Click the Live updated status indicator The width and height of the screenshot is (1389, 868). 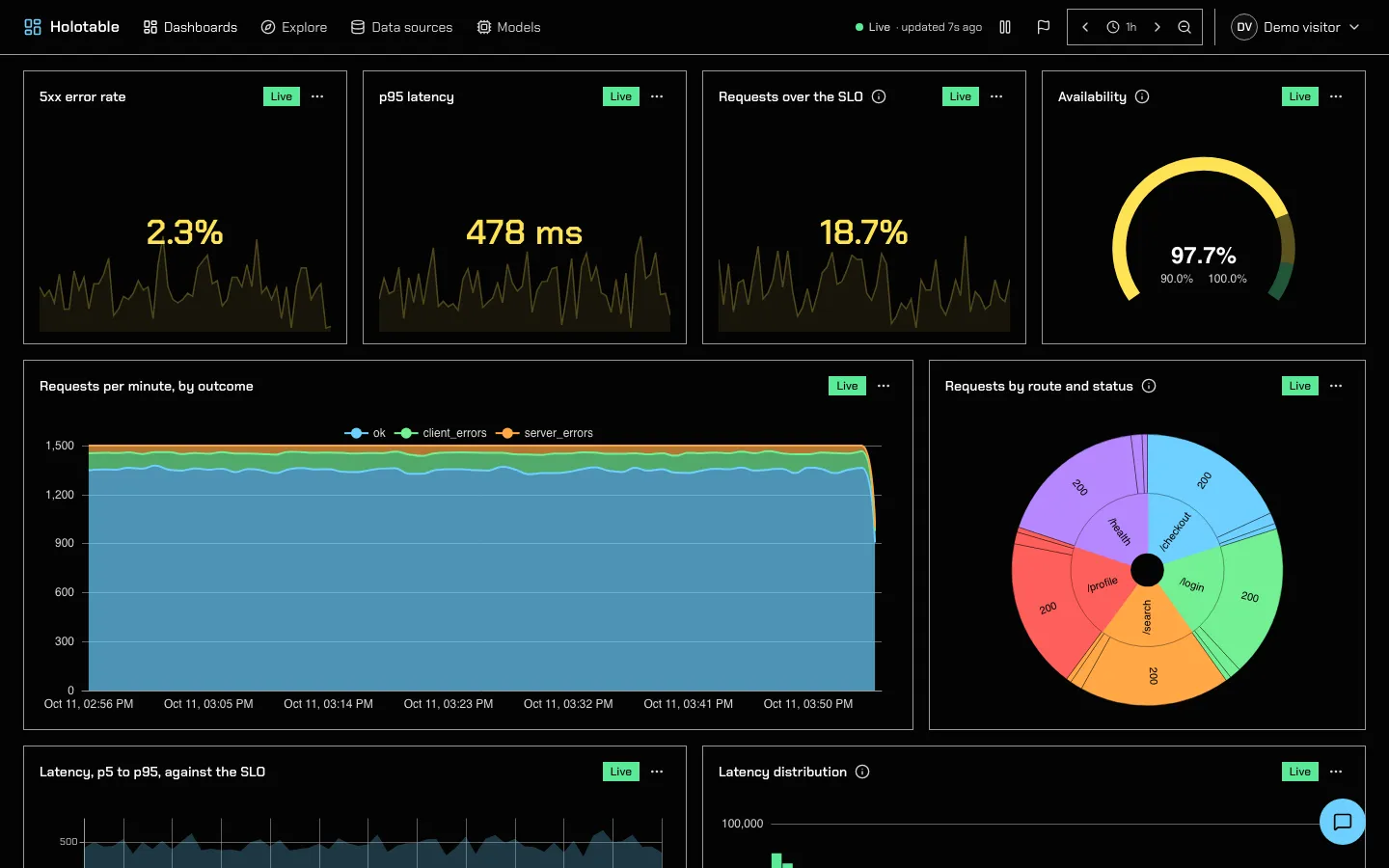[918, 27]
